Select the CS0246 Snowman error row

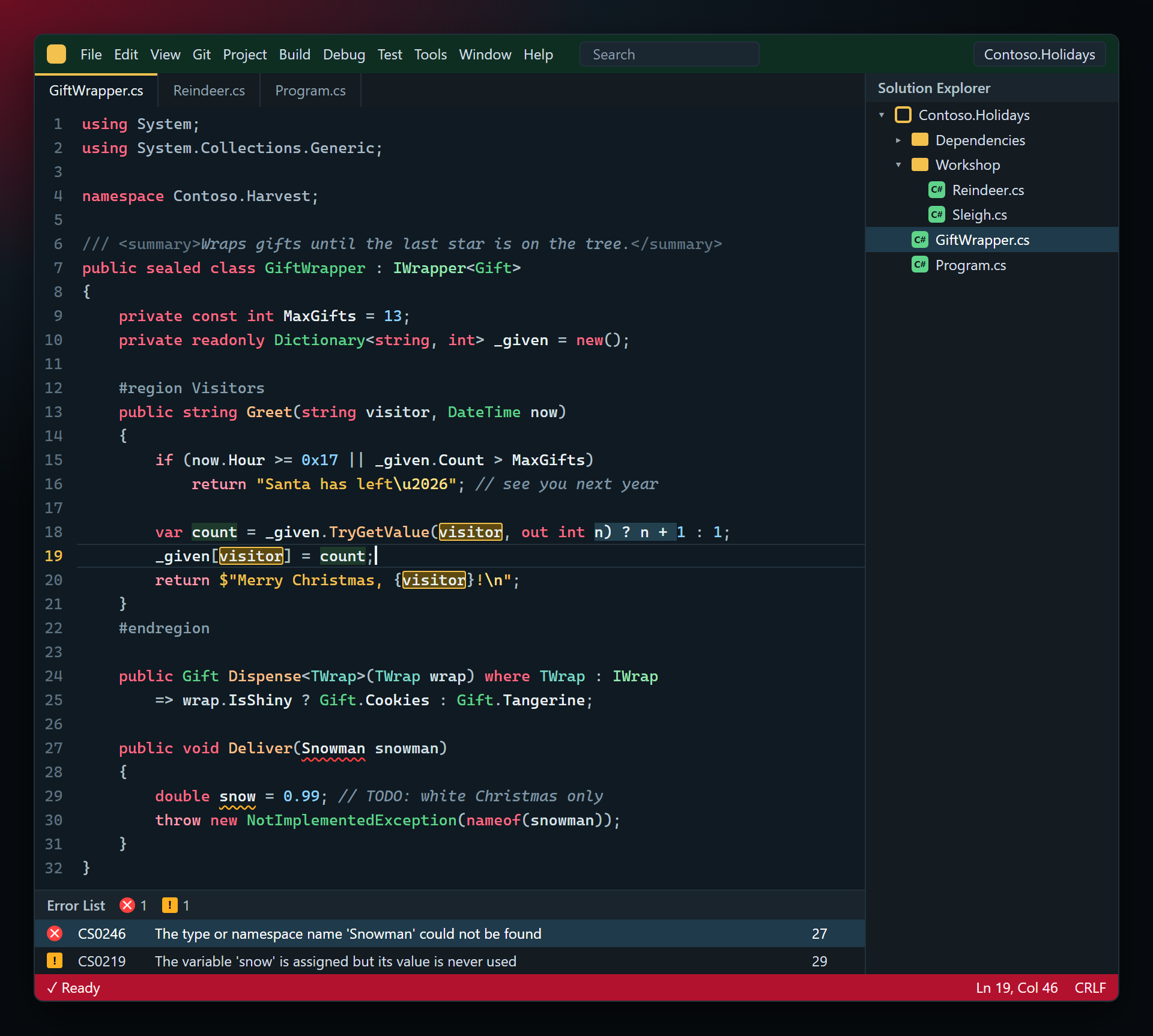click(x=450, y=933)
